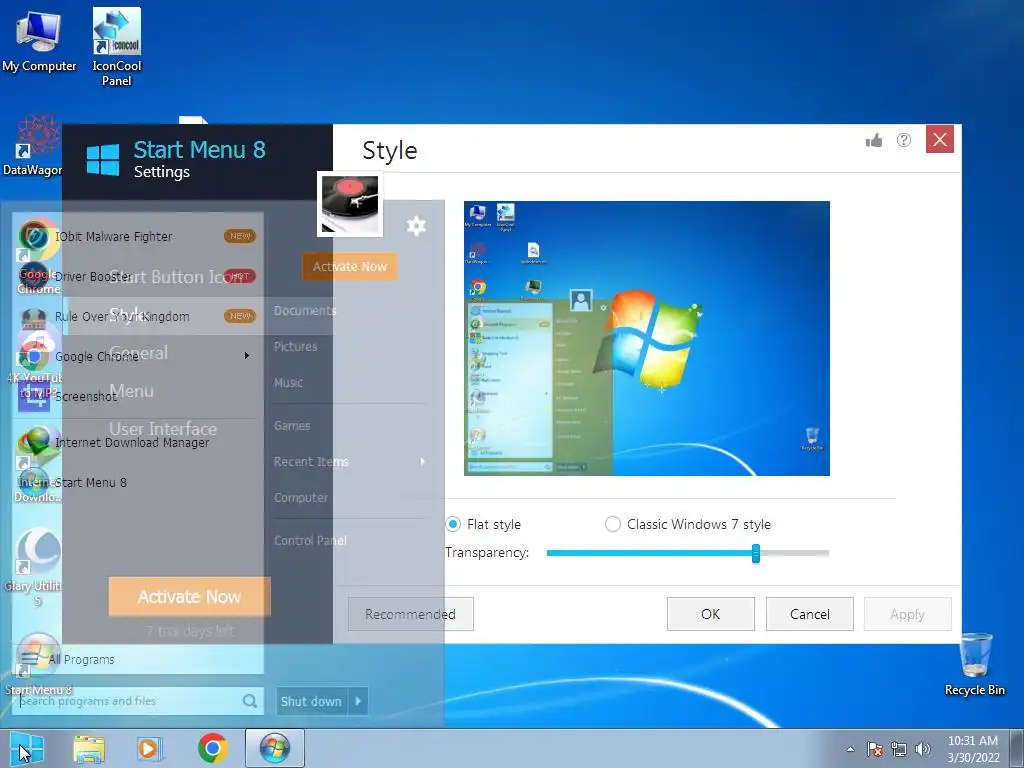
Task: Open Rule Over Your Kingdom entry
Action: point(138,316)
